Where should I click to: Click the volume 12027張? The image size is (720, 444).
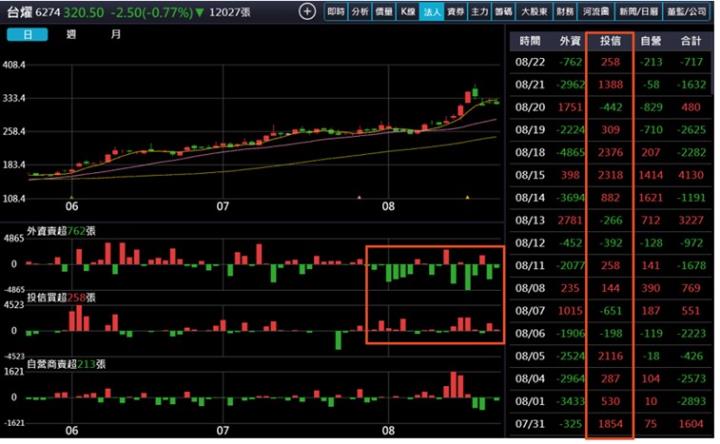click(x=230, y=12)
